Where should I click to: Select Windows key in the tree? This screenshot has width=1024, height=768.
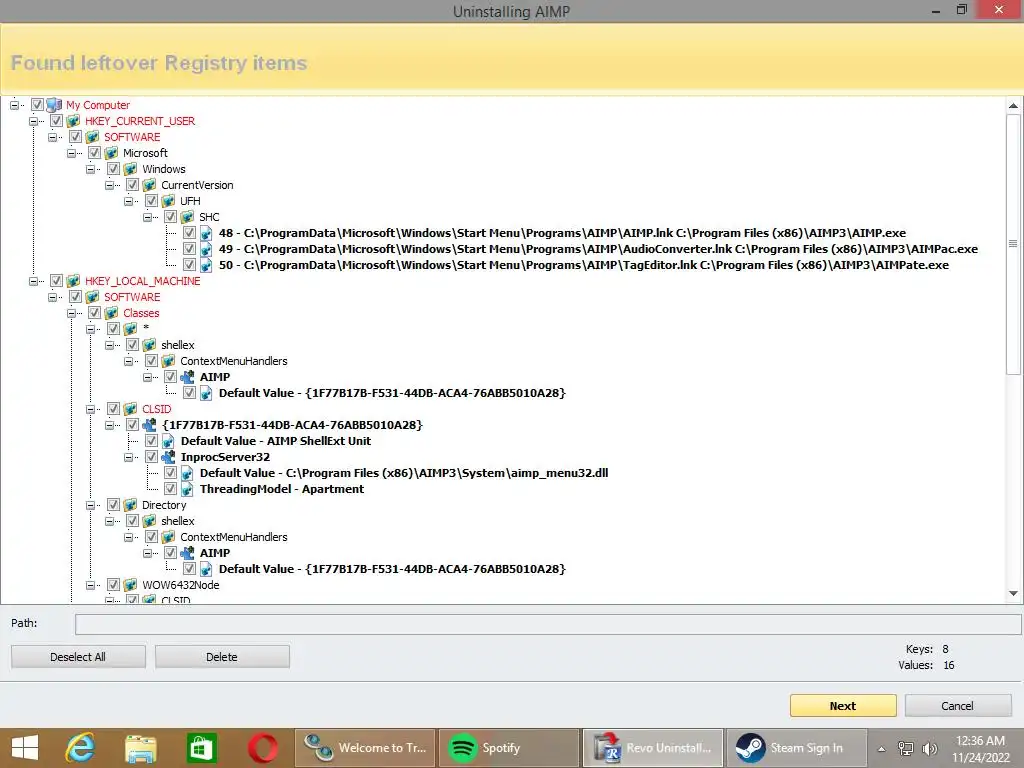[x=164, y=169]
